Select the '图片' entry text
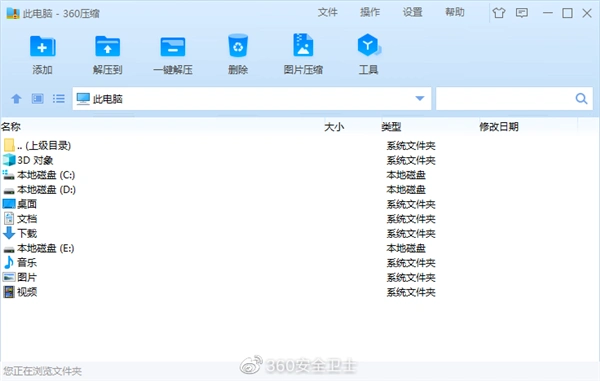Viewport: 600px width, 381px height. 27,277
